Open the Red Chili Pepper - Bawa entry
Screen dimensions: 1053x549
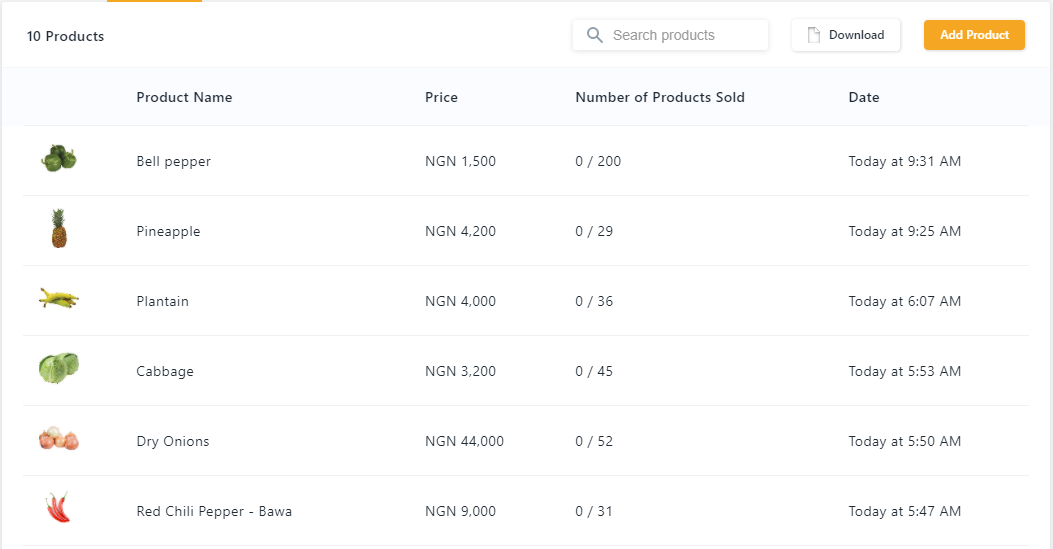point(214,511)
